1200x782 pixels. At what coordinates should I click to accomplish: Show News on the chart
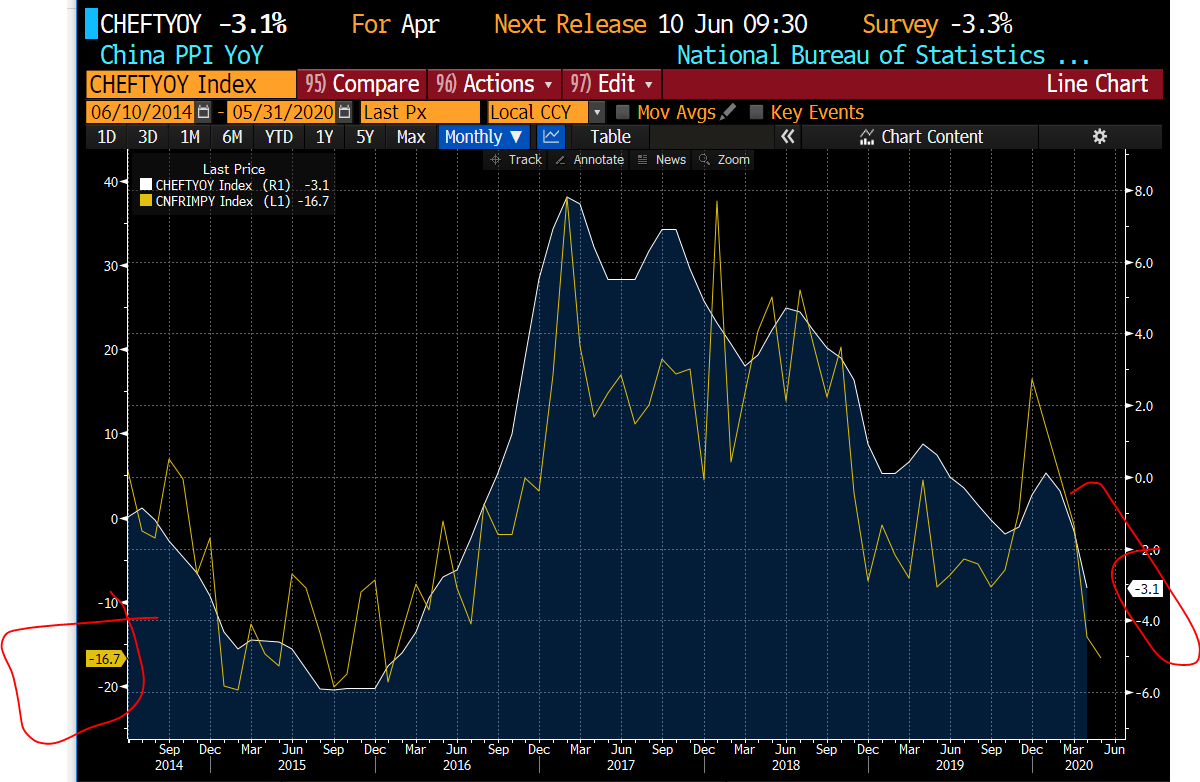coord(662,160)
